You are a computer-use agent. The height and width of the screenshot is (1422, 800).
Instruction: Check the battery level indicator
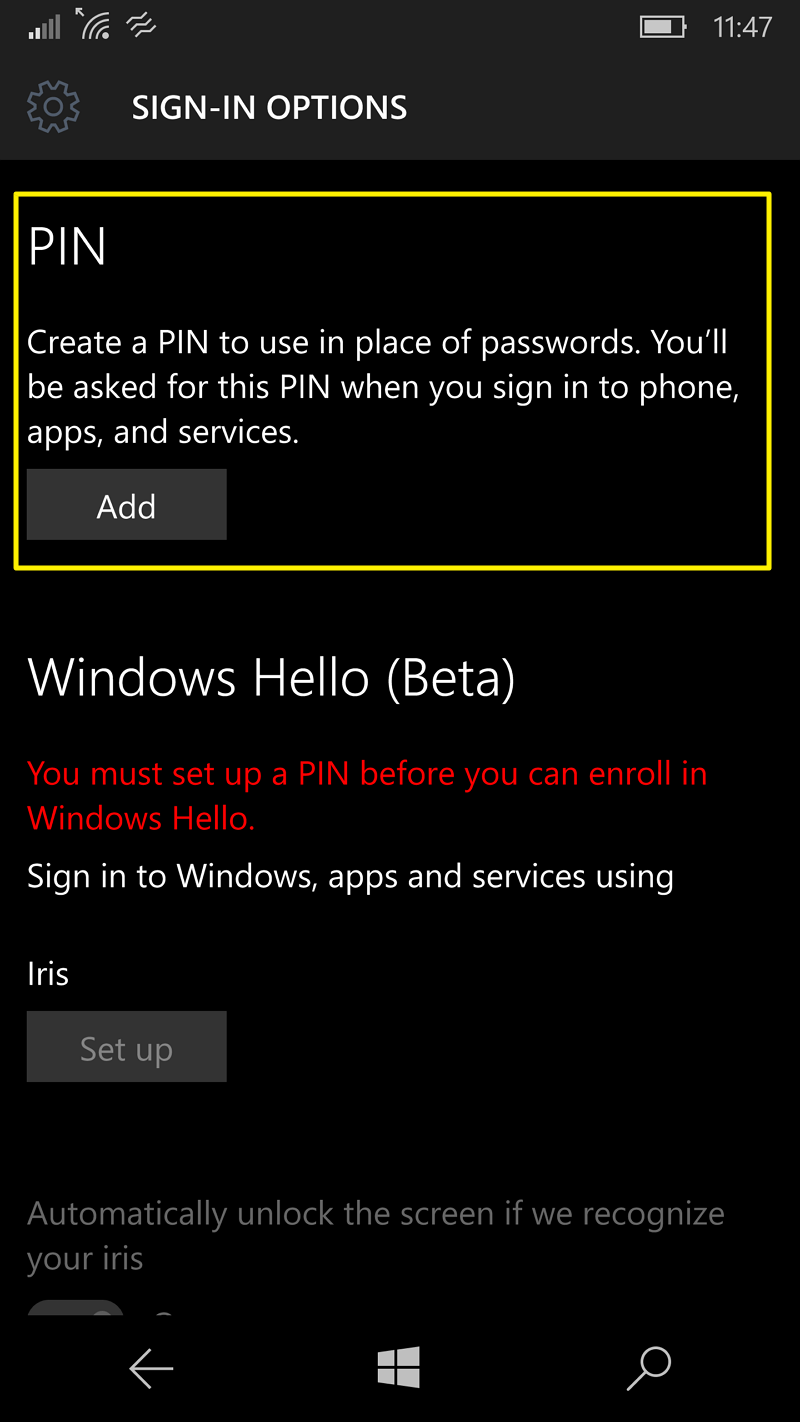[662, 27]
